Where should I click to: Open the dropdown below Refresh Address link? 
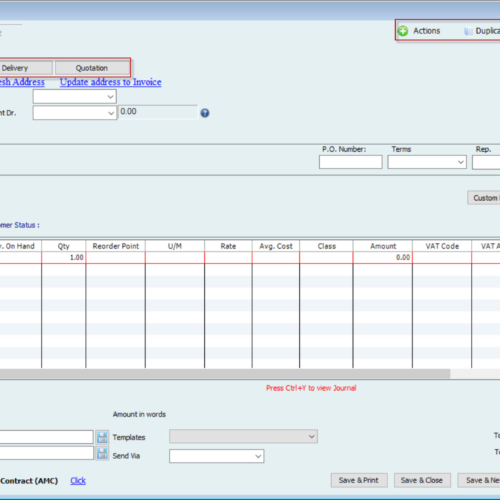[x=74, y=97]
